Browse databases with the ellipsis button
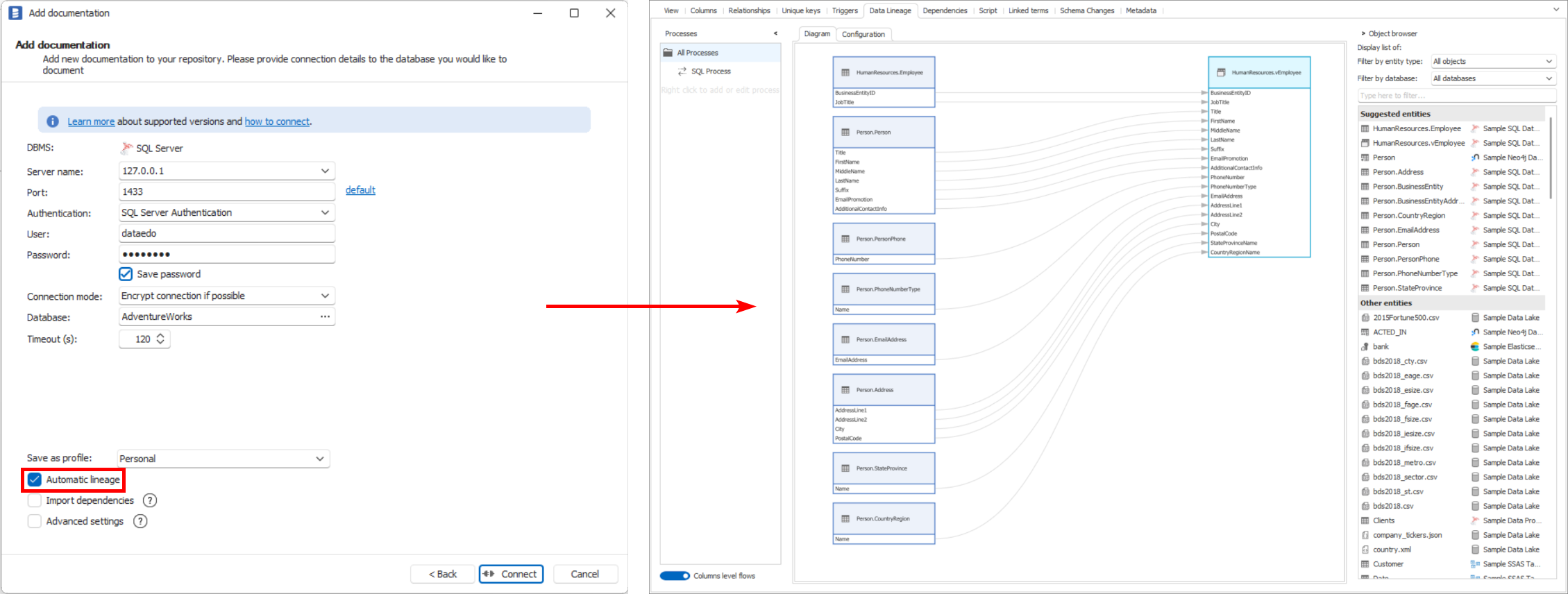 (x=324, y=316)
